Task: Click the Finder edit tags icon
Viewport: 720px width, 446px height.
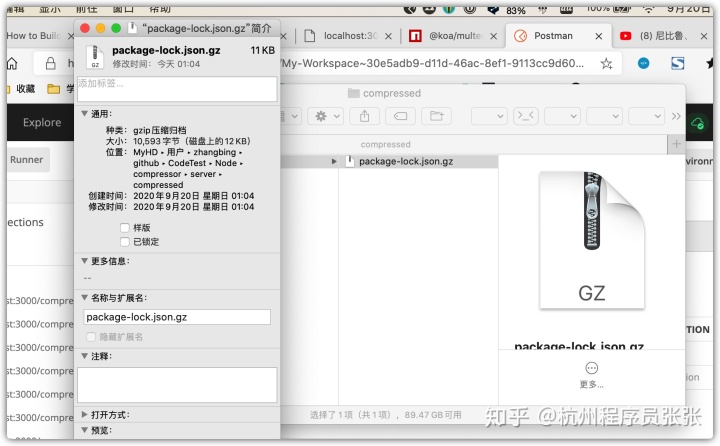Action: point(400,116)
